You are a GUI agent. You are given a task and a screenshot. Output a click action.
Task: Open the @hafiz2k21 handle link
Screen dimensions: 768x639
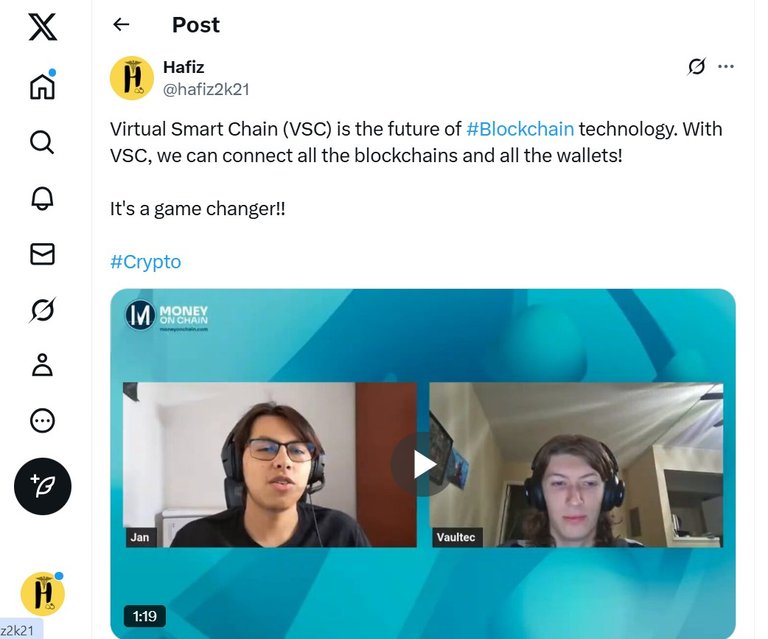pyautogui.click(x=206, y=90)
